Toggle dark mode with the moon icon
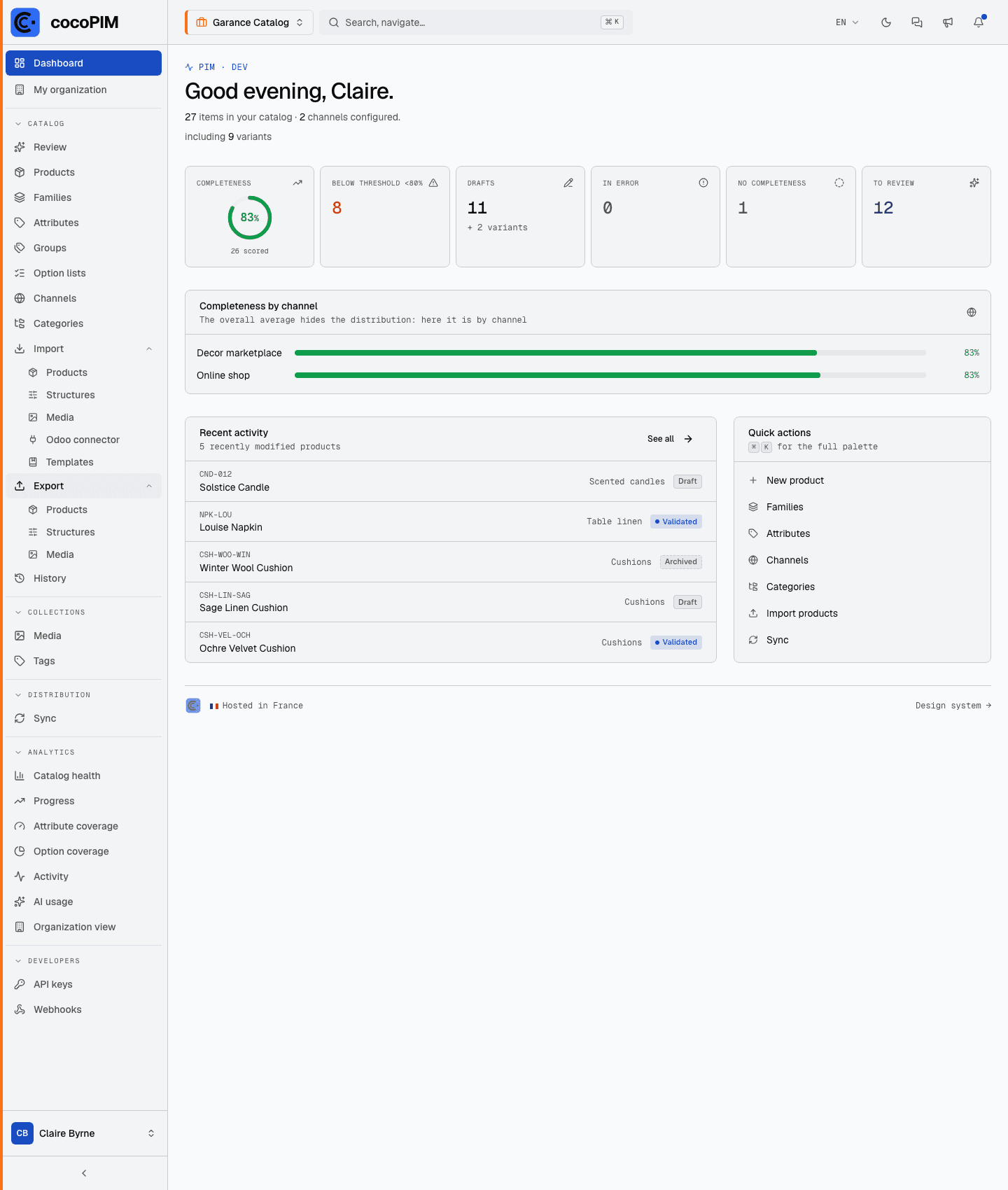Viewport: 1008px width, 1190px height. [x=886, y=22]
